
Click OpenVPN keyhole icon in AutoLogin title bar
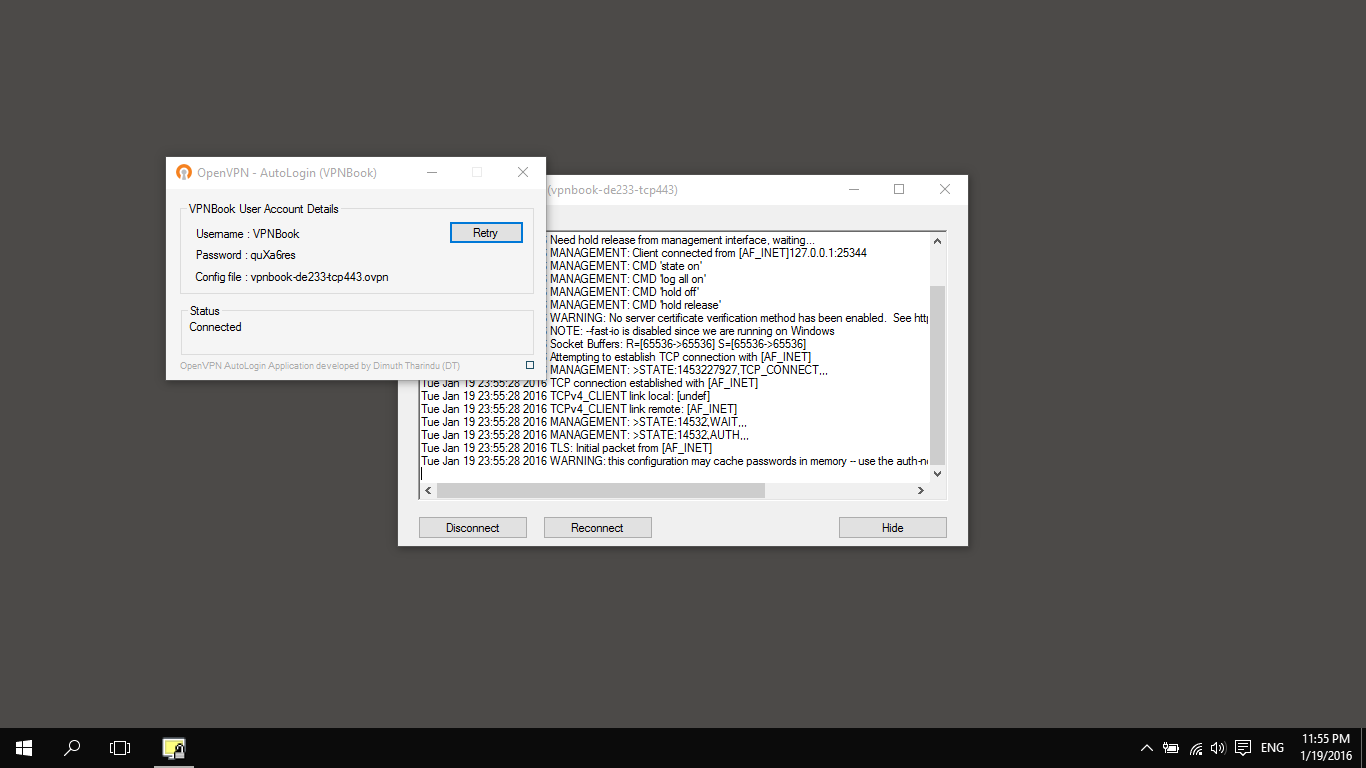[184, 172]
